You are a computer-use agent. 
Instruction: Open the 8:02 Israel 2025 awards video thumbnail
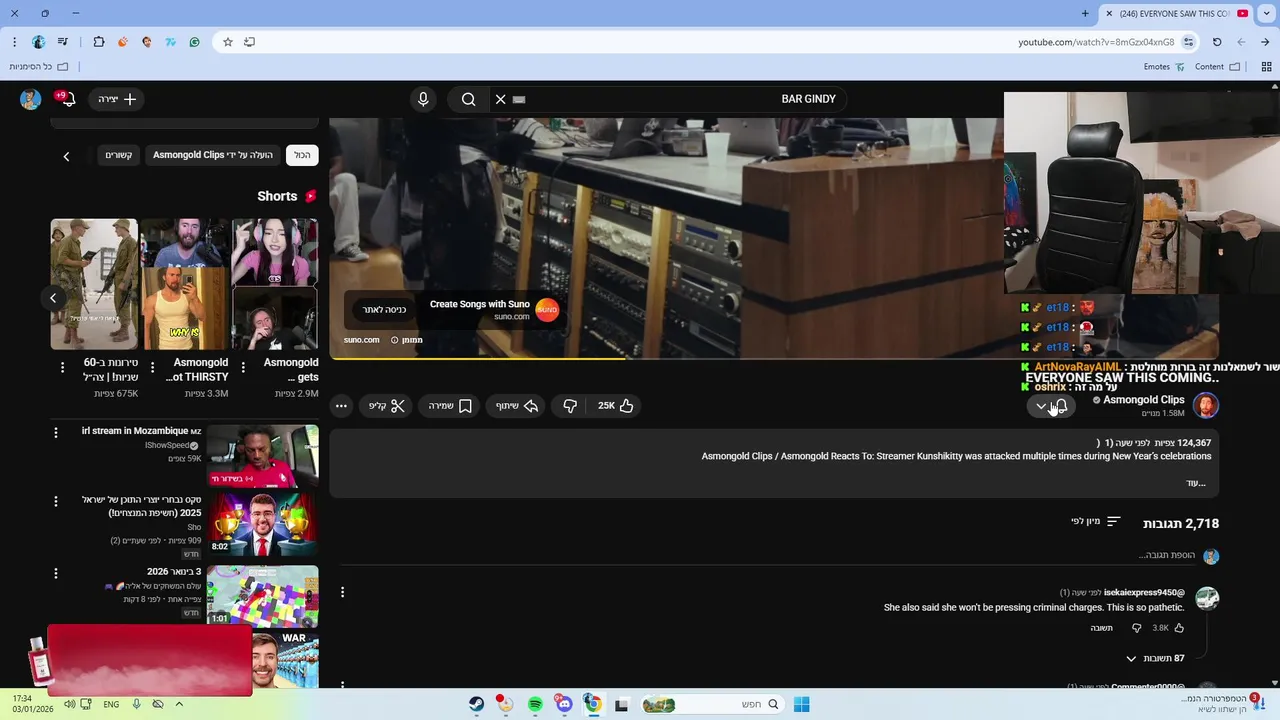(x=262, y=525)
